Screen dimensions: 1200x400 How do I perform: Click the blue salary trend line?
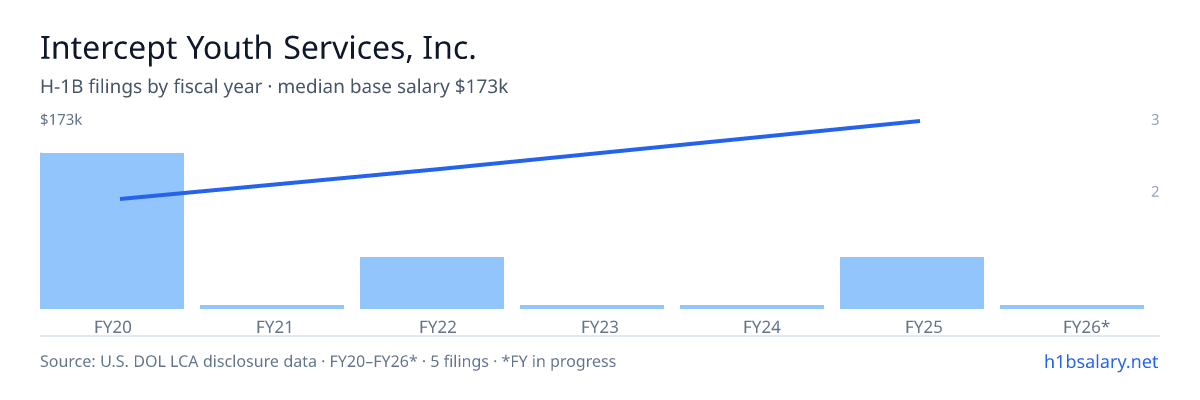(x=520, y=160)
